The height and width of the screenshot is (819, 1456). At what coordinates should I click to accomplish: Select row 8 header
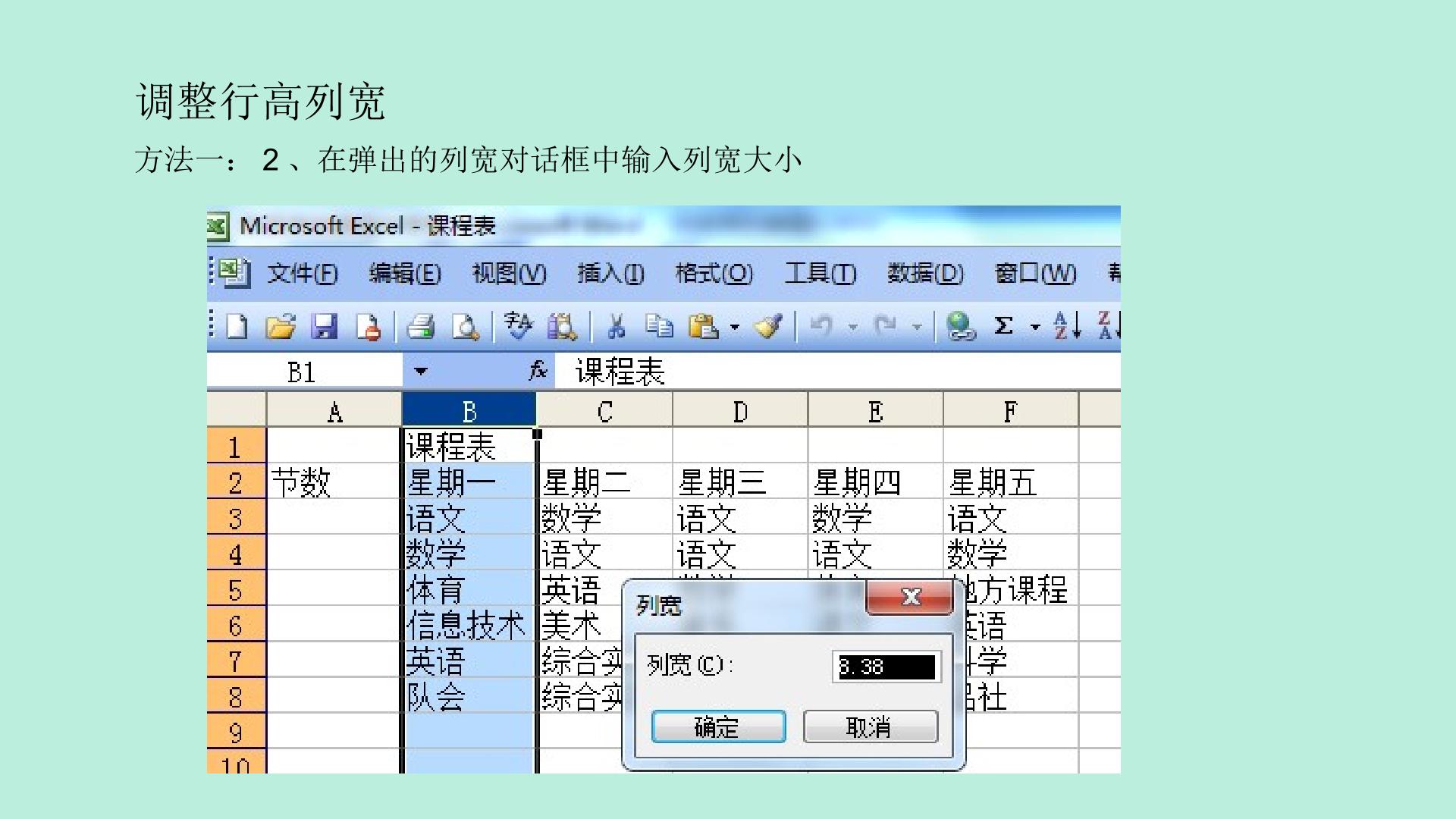[x=236, y=695]
